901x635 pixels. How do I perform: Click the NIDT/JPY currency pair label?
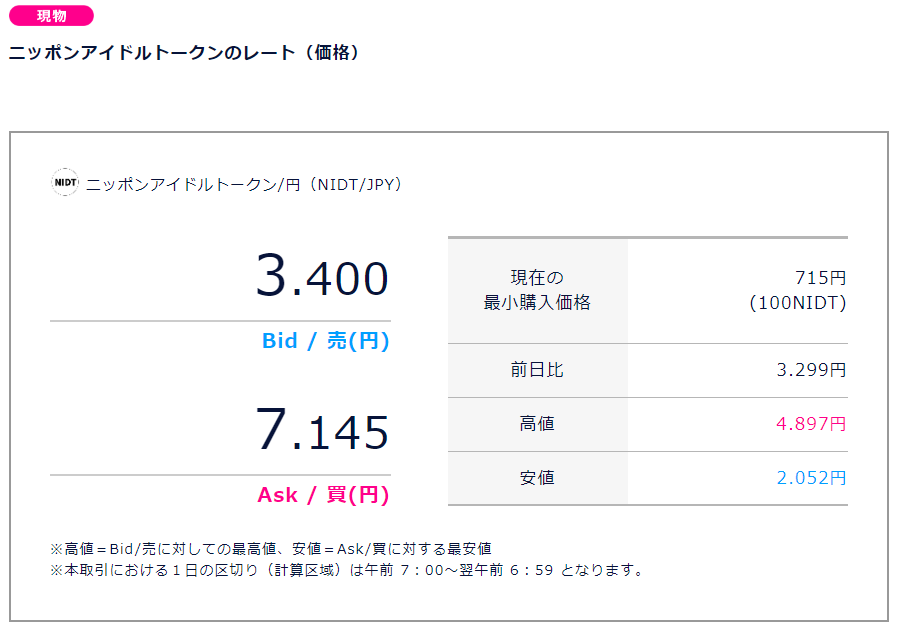click(x=244, y=184)
